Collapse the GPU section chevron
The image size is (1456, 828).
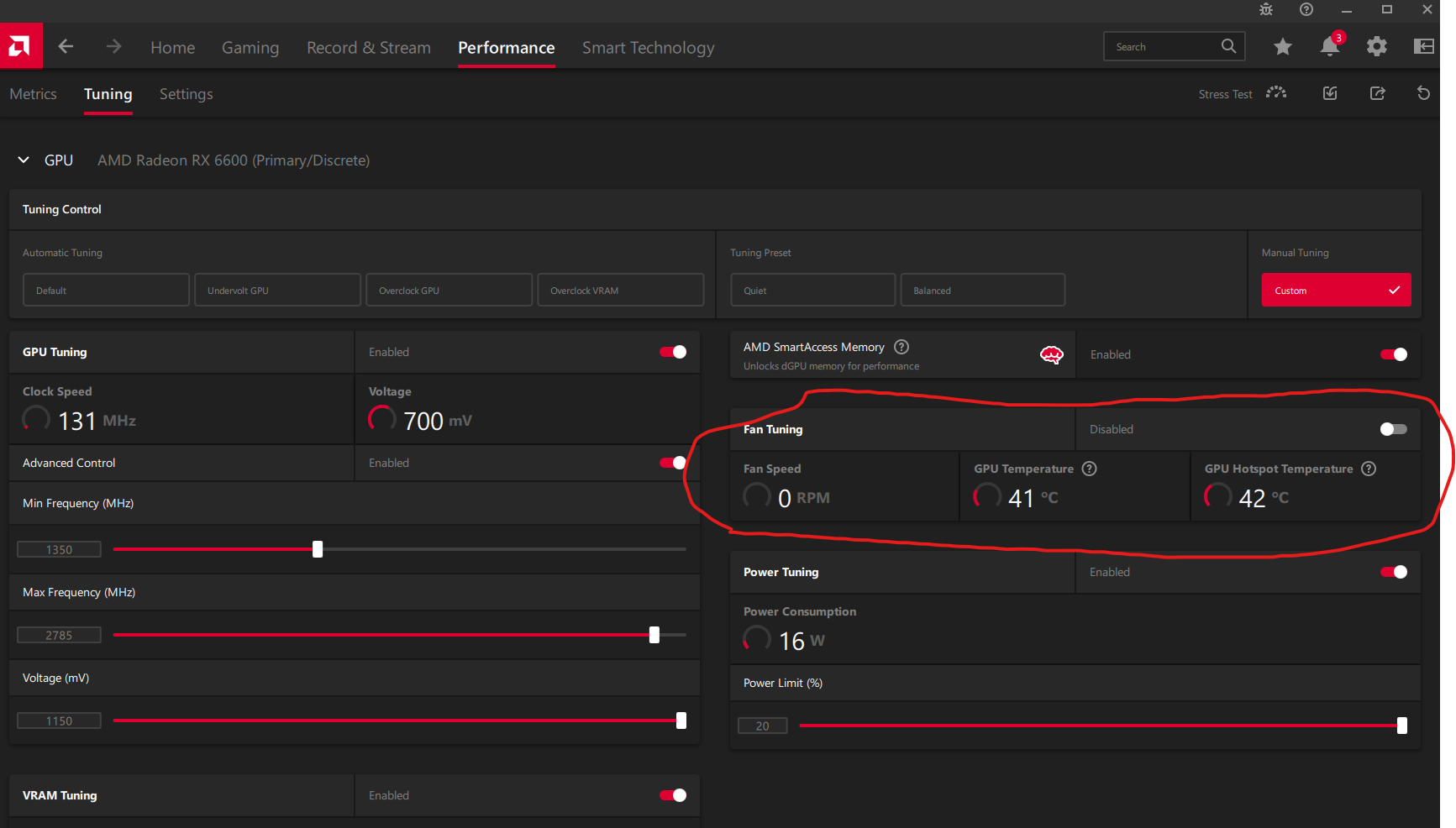click(x=24, y=160)
